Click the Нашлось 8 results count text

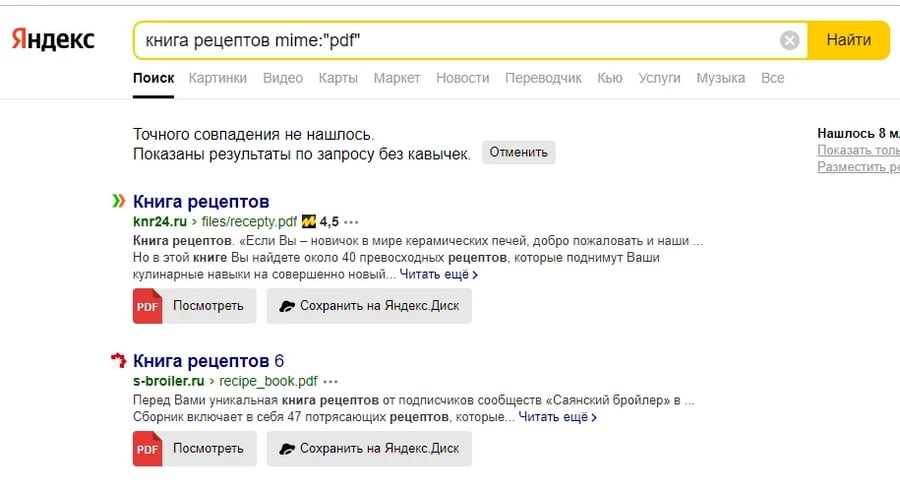pyautogui.click(x=858, y=133)
